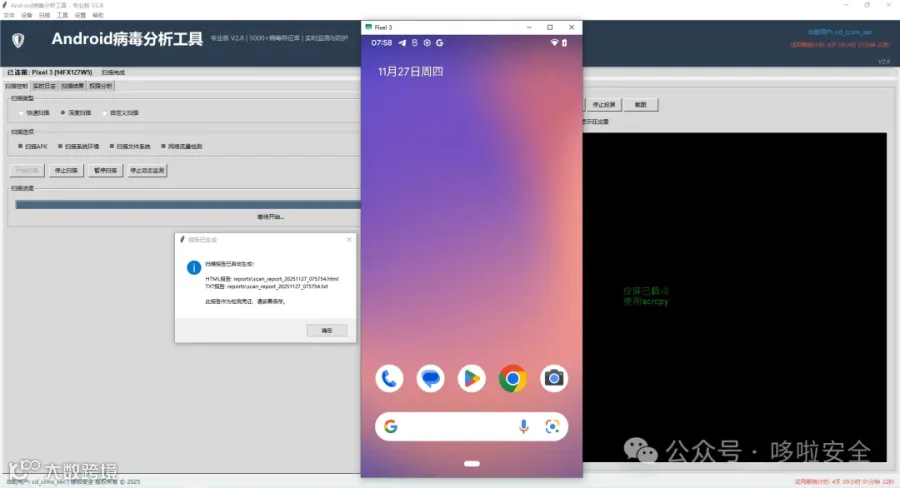Tap the Wi-Fi indicator in phone status bar
Screen dimensions: 900x488
(554, 43)
